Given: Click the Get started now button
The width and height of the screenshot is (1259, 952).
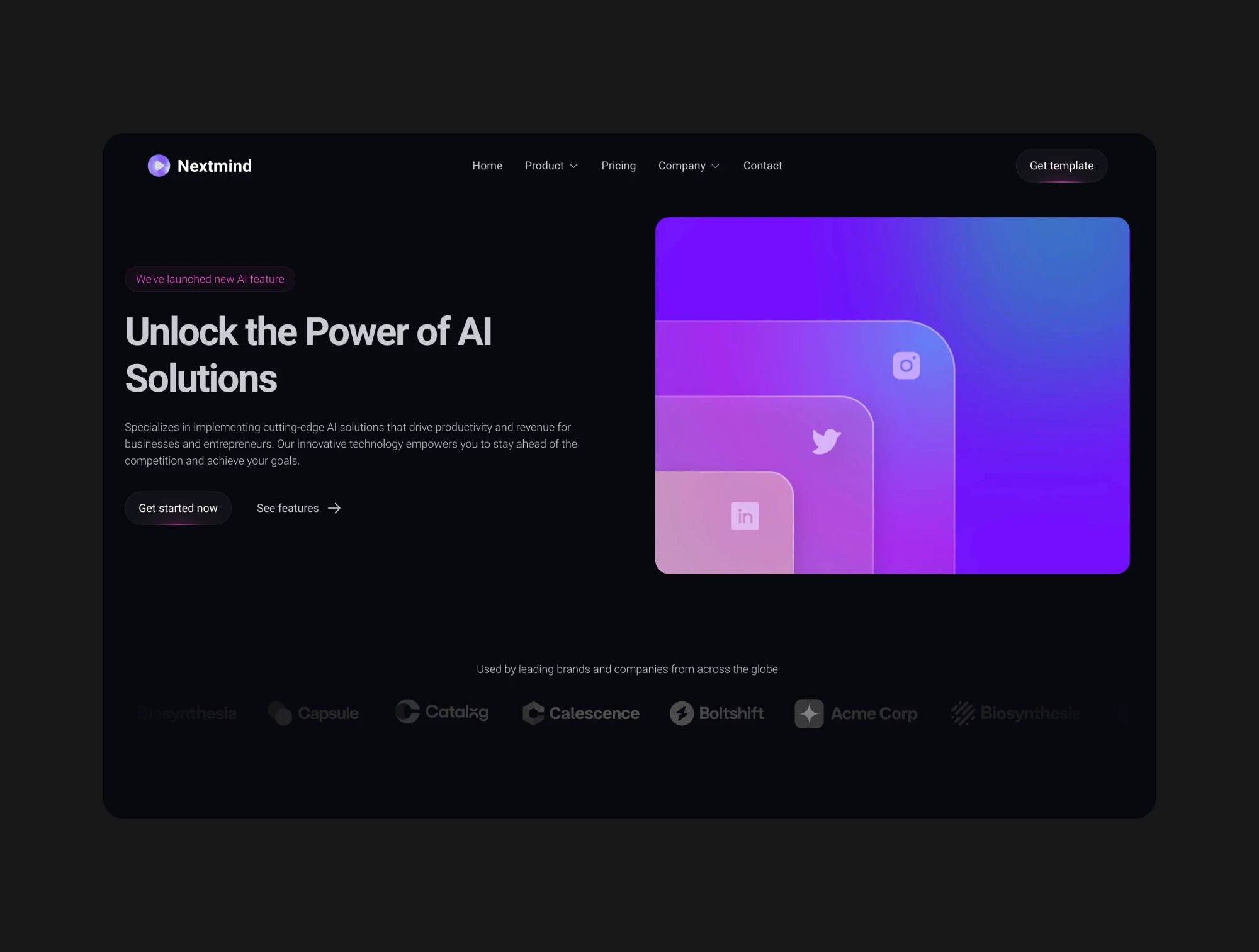Looking at the screenshot, I should coord(178,507).
